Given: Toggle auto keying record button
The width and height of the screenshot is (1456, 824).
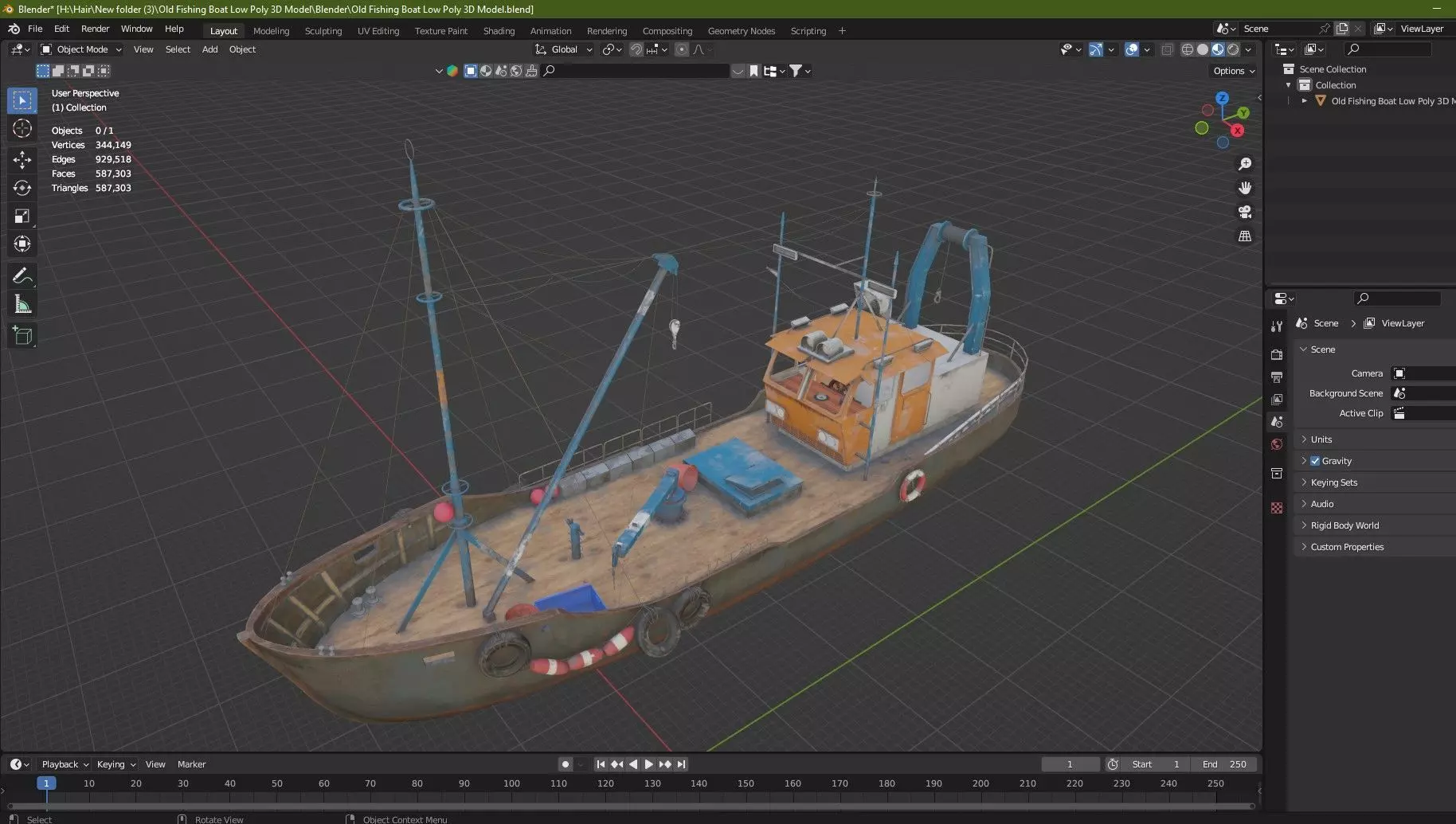Looking at the screenshot, I should [x=566, y=764].
